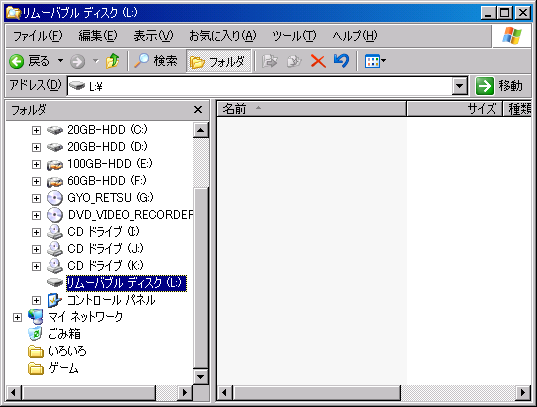The image size is (537, 407).
Task: Open Search via the magnifier icon
Action: coord(141,61)
